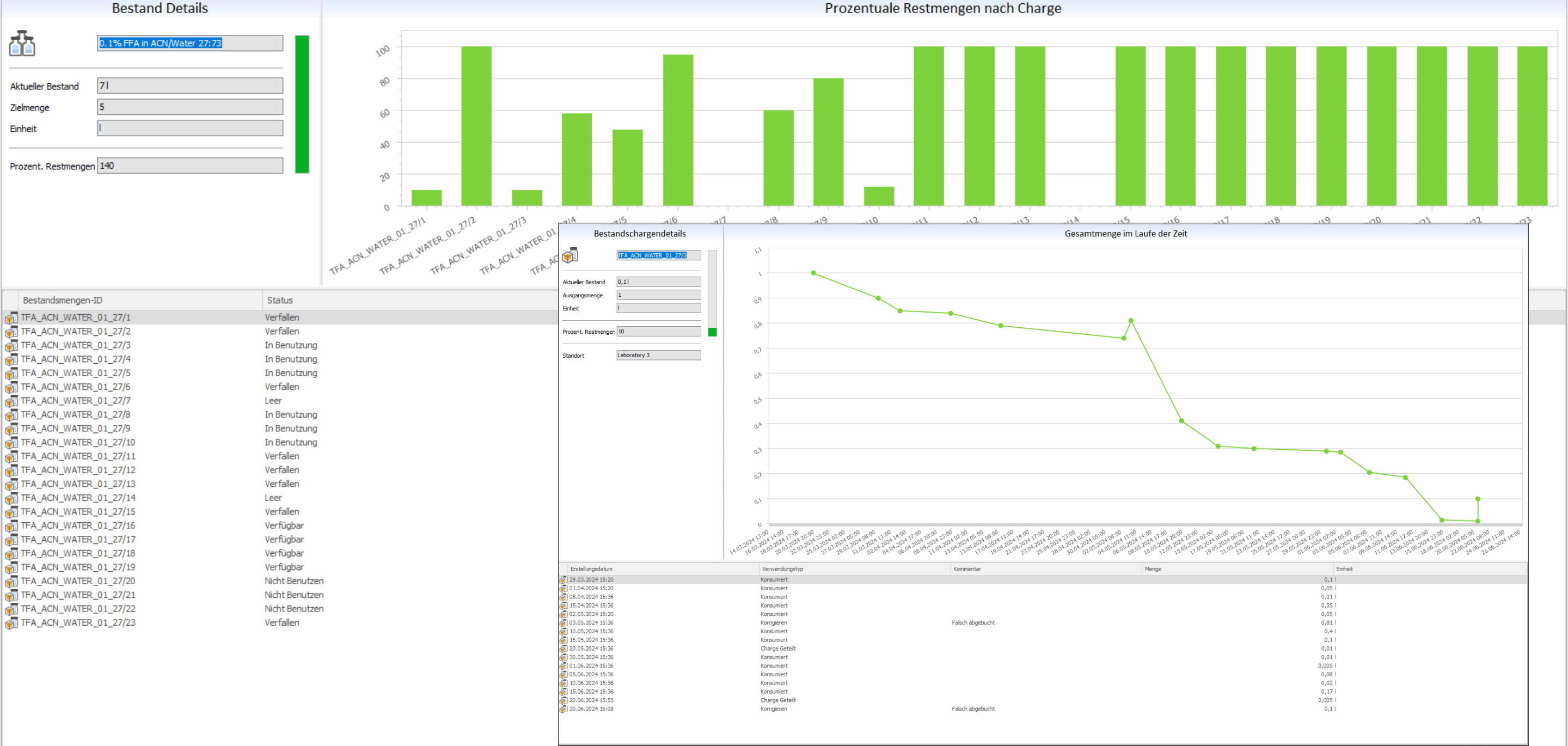Image resolution: width=1568 pixels, height=746 pixels.
Task: Click the icon of the 20.06.2024 16:08 entry
Action: [563, 709]
